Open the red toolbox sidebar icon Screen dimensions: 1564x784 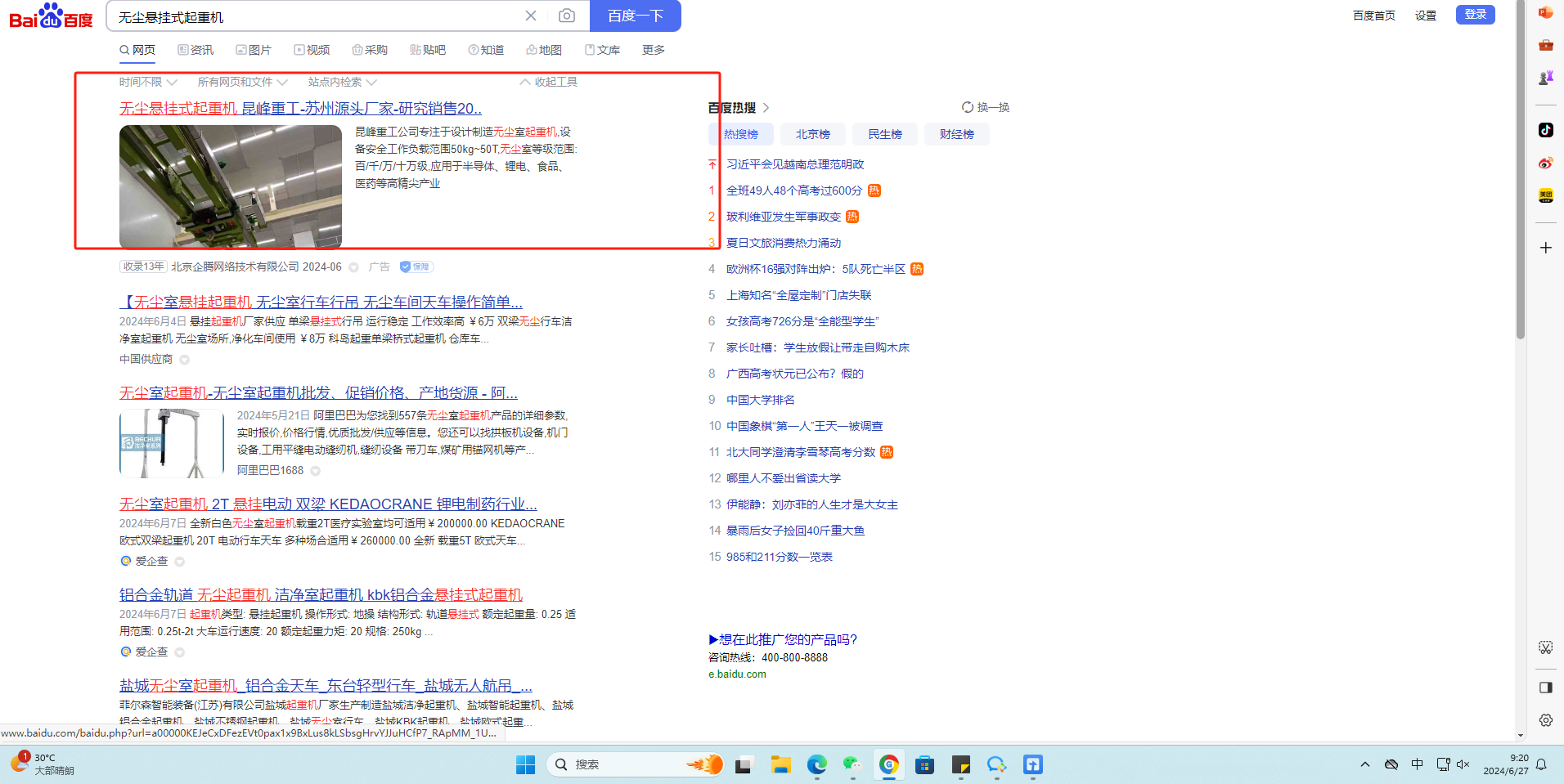pyautogui.click(x=1545, y=45)
